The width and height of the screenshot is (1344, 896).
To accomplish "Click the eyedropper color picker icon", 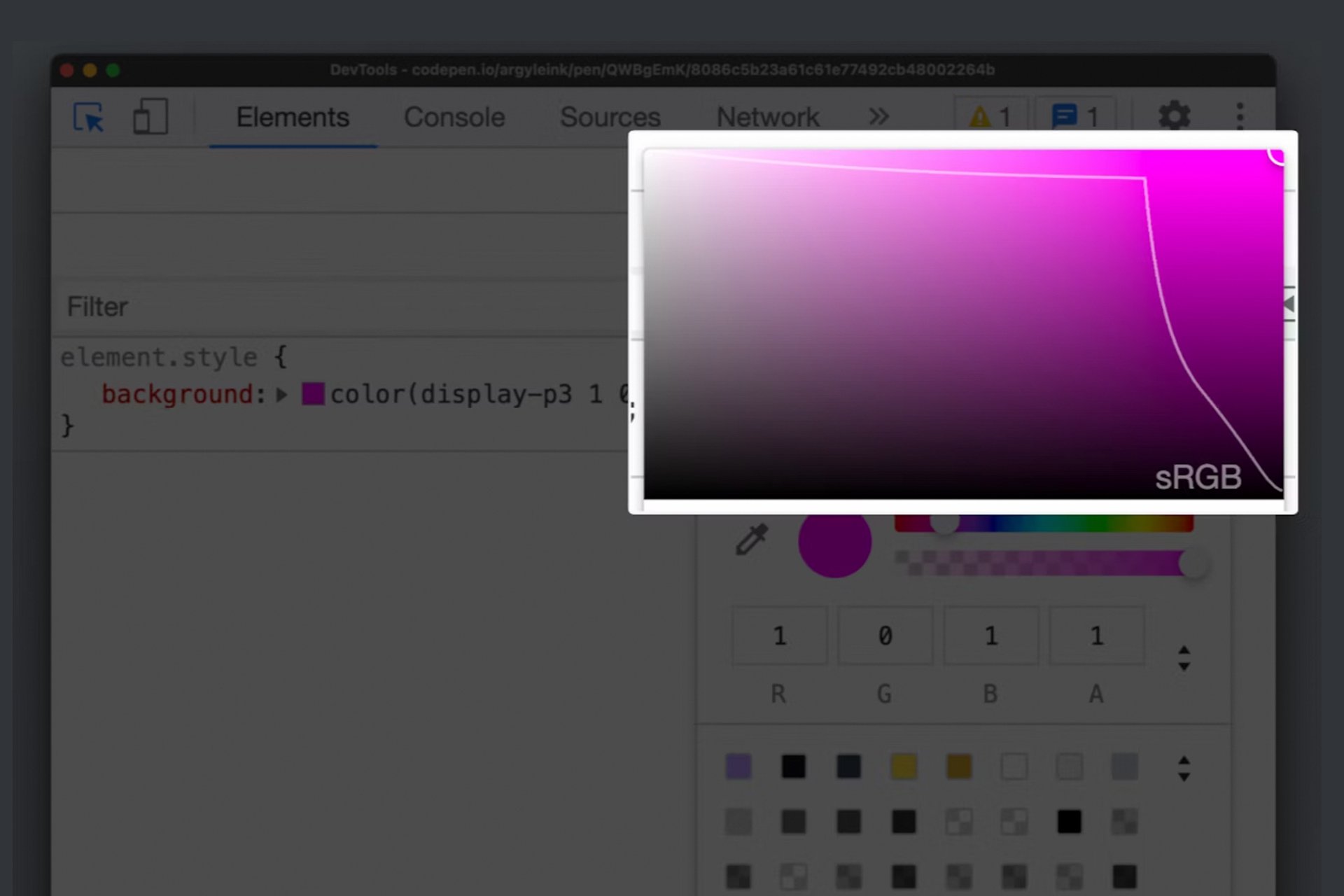I will pos(752,540).
